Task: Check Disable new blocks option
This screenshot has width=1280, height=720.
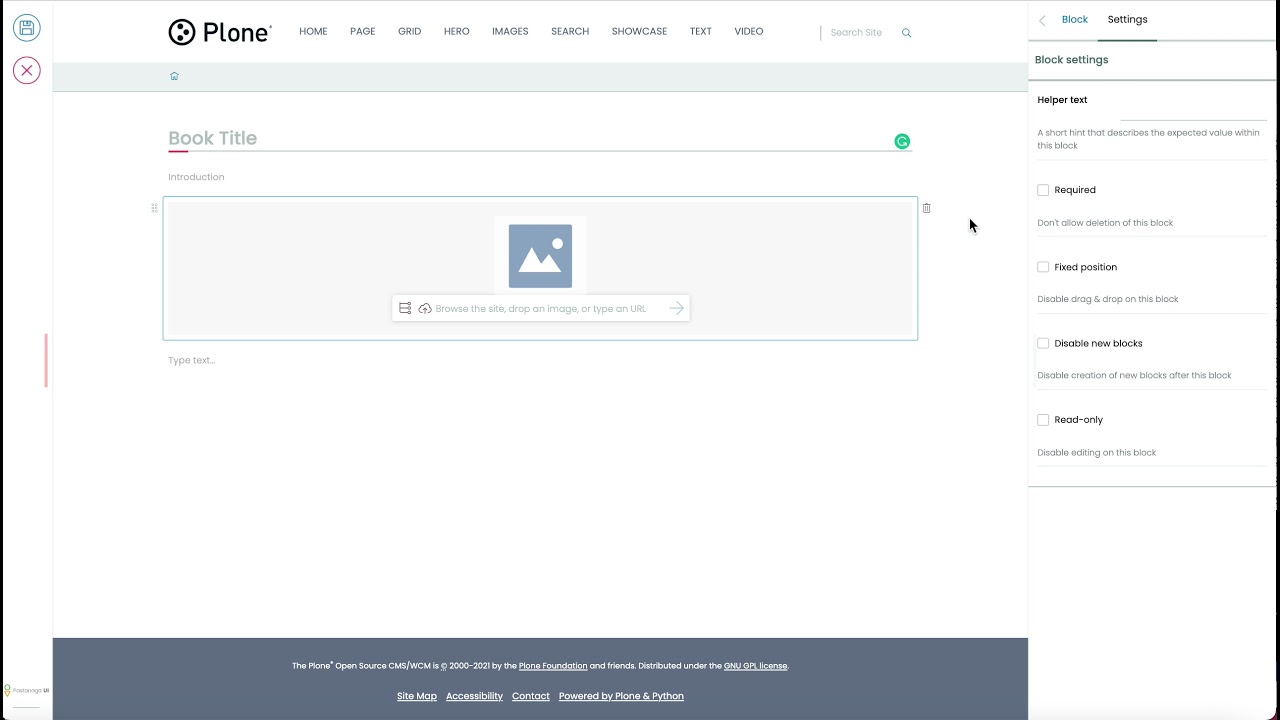Action: point(1043,343)
